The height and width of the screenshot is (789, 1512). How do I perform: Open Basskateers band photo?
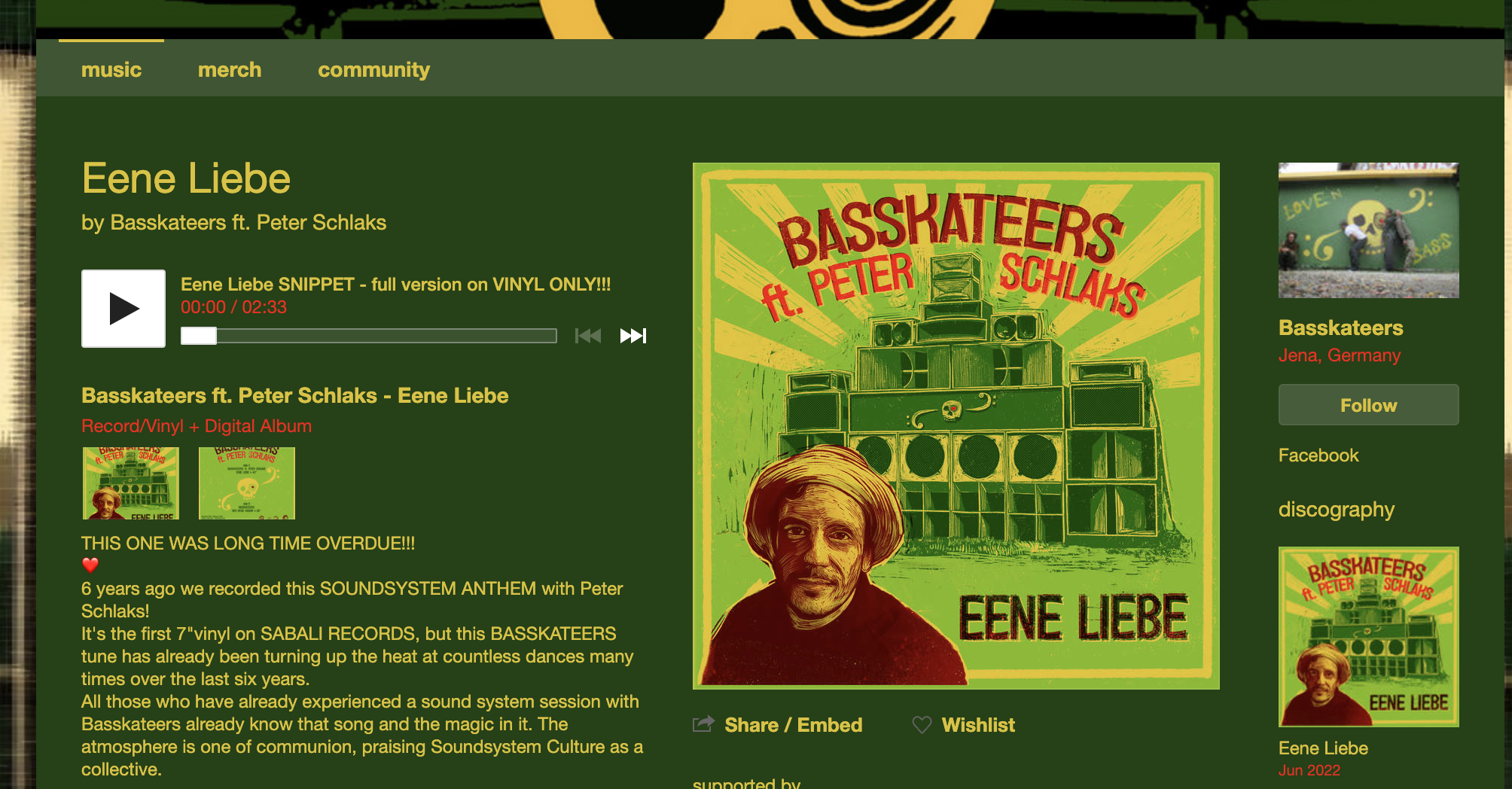point(1369,230)
